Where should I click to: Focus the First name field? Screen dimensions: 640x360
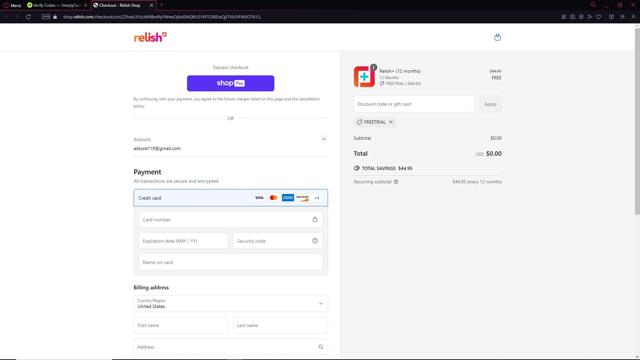[181, 325]
